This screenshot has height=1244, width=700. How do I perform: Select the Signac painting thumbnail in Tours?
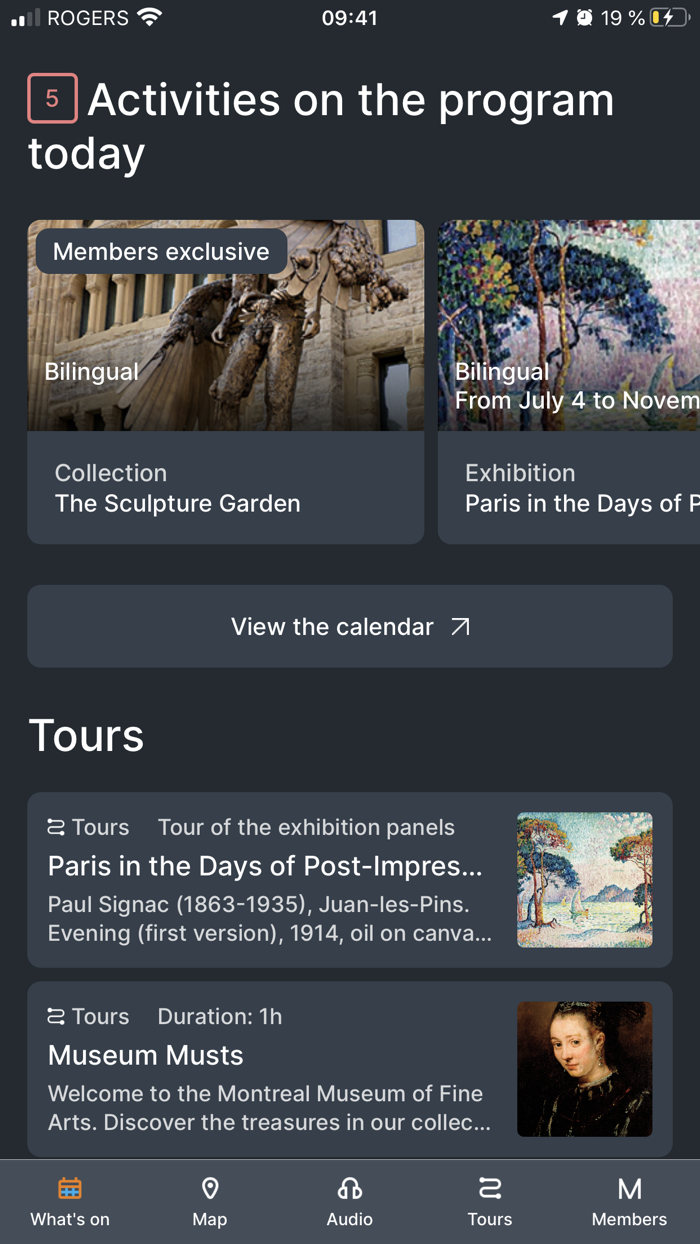(x=584, y=880)
